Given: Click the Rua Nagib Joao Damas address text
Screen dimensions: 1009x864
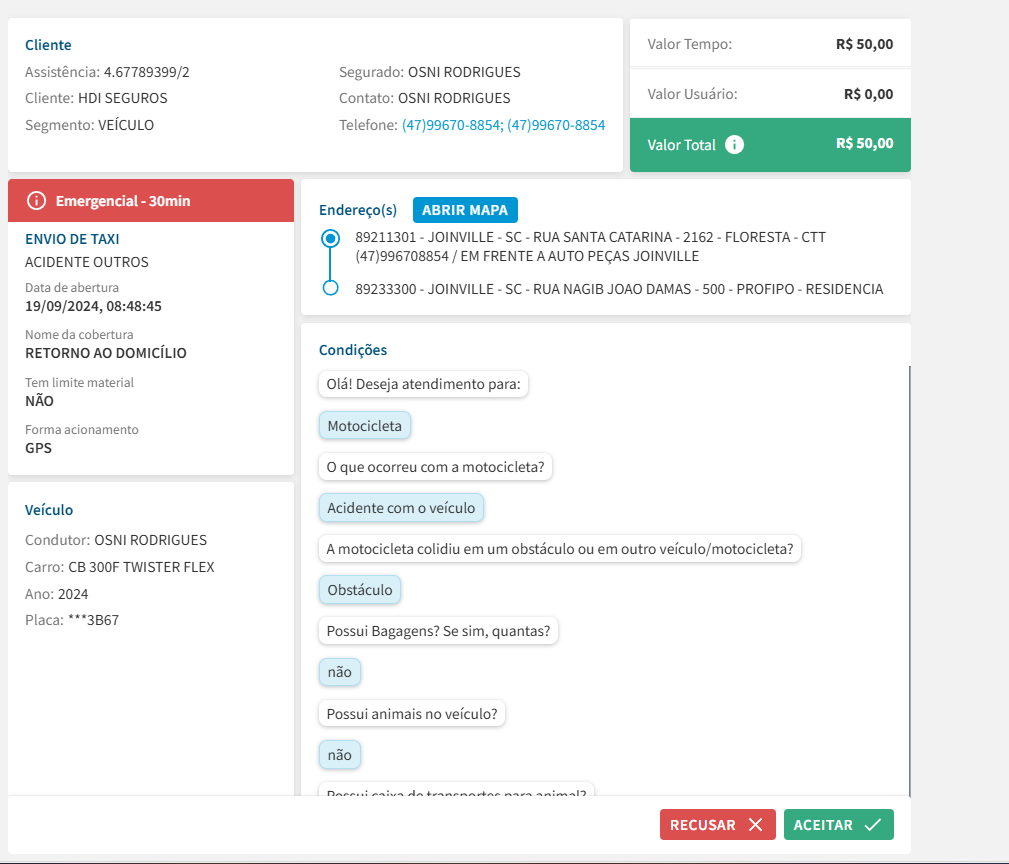Looking at the screenshot, I should [x=619, y=289].
